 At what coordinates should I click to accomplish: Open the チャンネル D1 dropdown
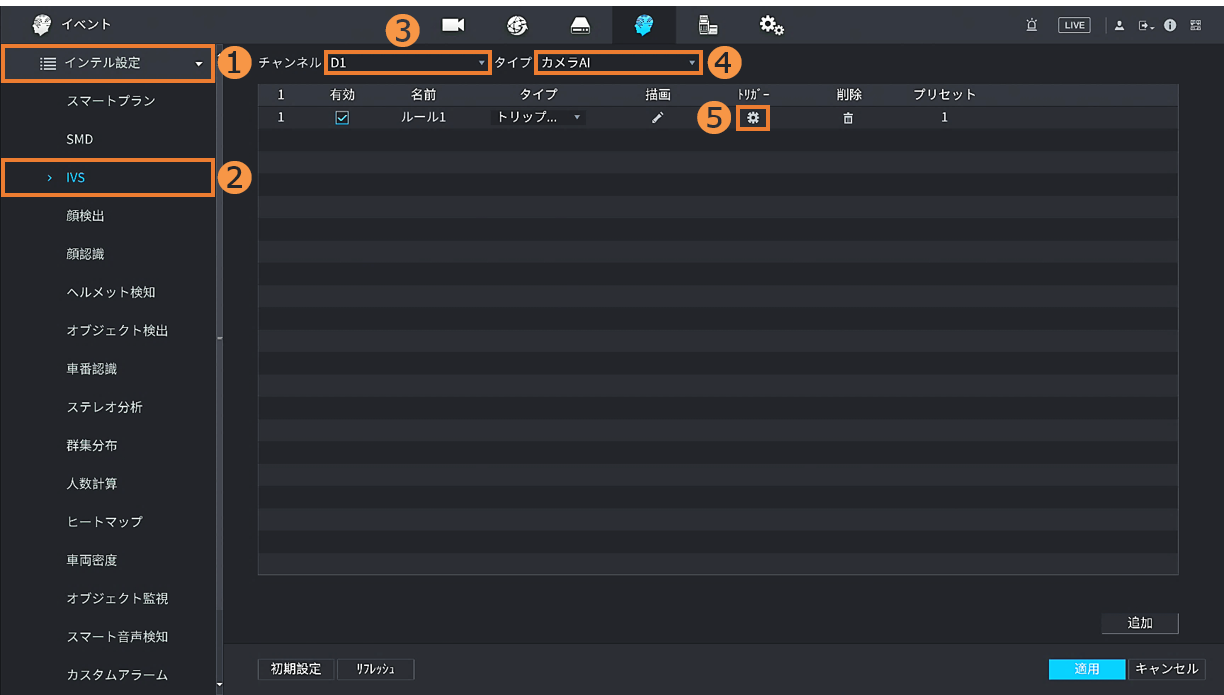(407, 63)
